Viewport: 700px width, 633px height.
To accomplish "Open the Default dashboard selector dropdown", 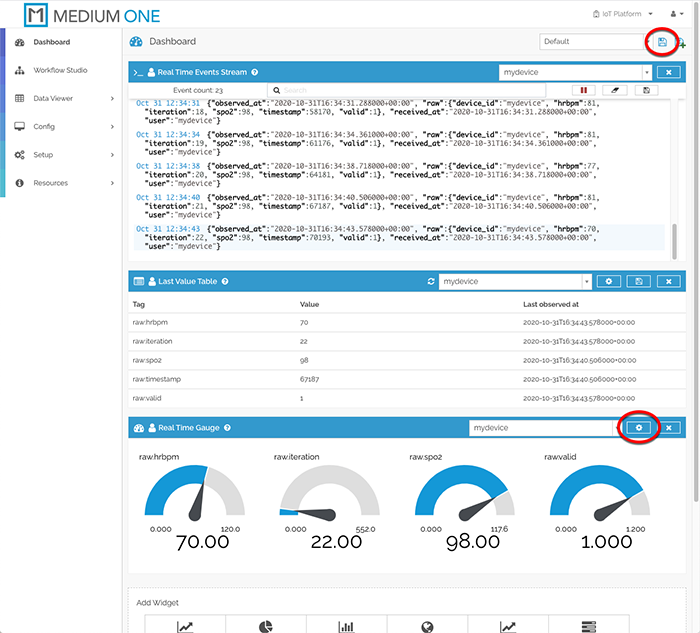I will pos(590,42).
